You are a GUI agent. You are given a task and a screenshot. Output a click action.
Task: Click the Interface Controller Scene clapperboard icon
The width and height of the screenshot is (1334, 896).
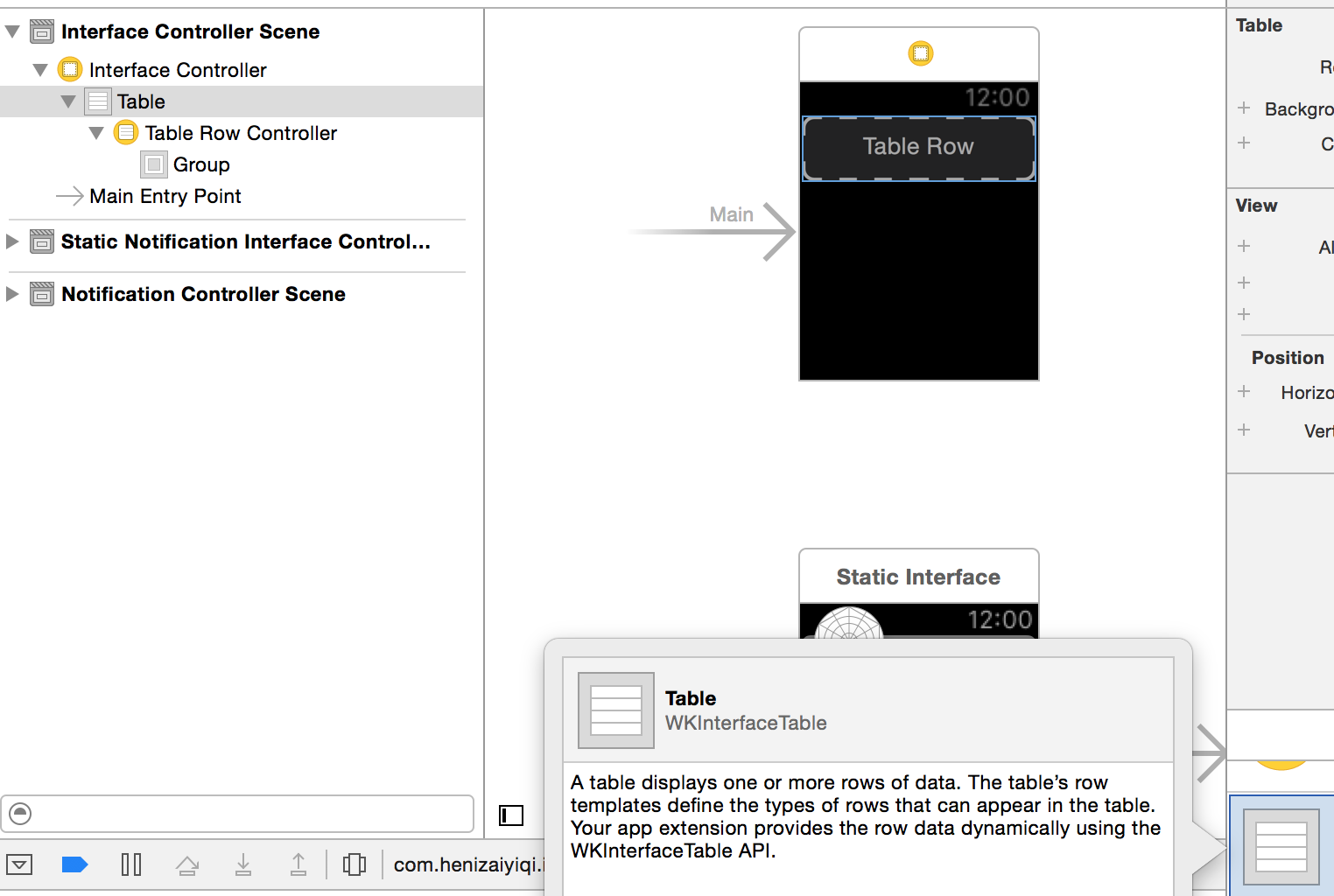click(x=41, y=31)
